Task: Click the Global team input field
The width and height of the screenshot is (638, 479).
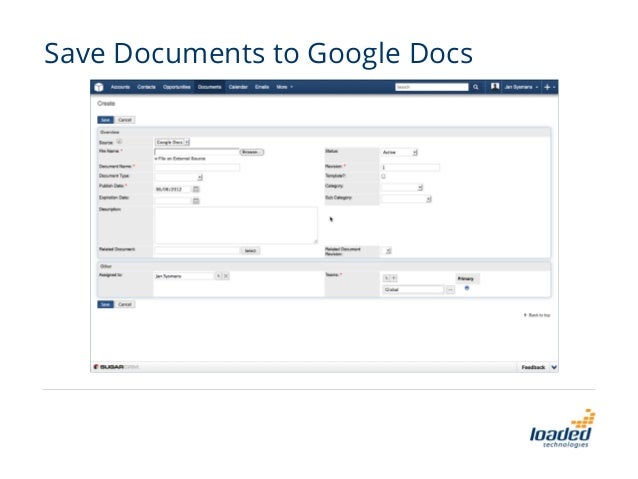Action: (413, 290)
